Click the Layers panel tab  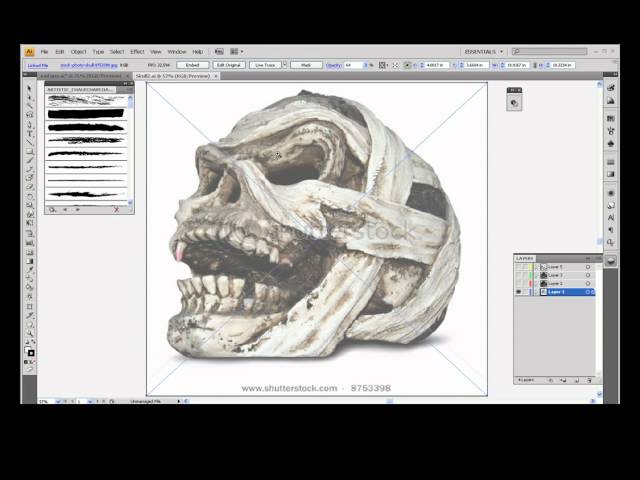(x=525, y=258)
